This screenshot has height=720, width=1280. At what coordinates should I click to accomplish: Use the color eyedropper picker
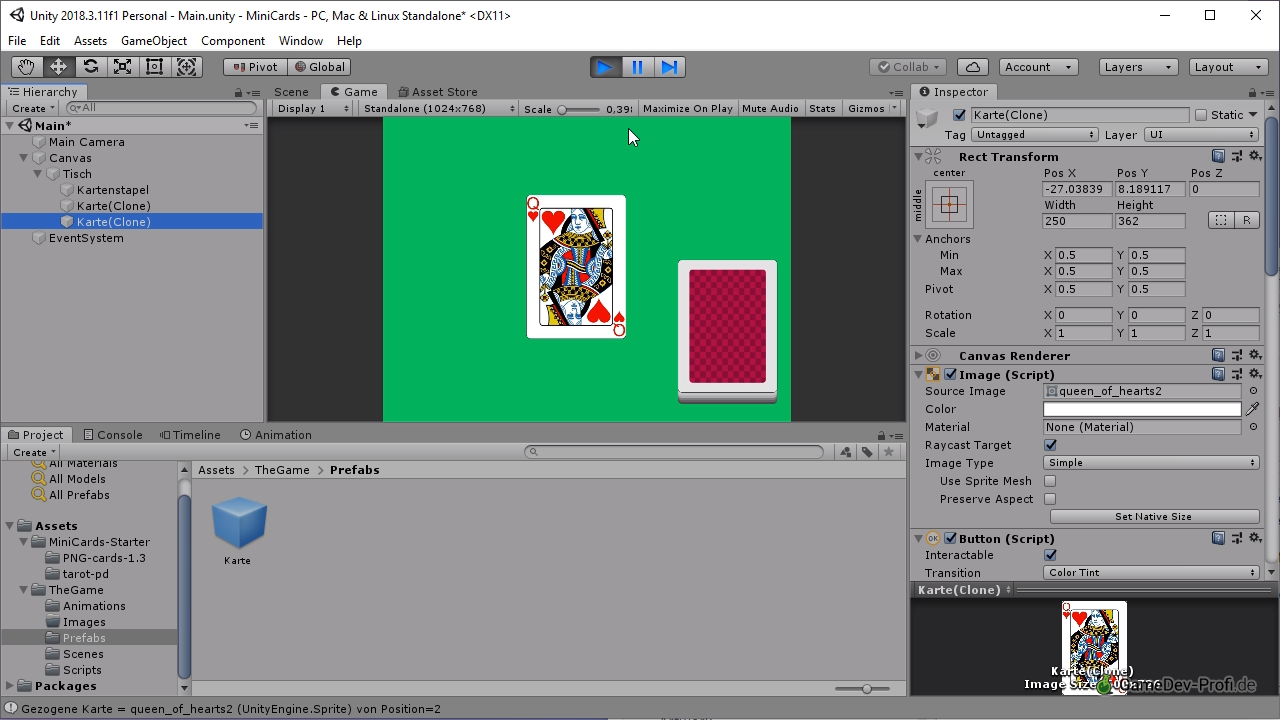click(x=1253, y=409)
